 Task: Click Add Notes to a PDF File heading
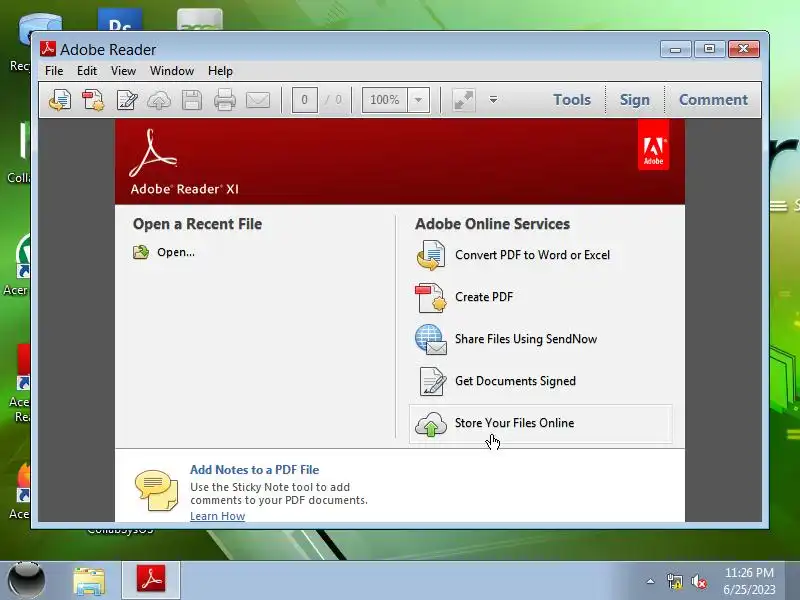point(255,469)
